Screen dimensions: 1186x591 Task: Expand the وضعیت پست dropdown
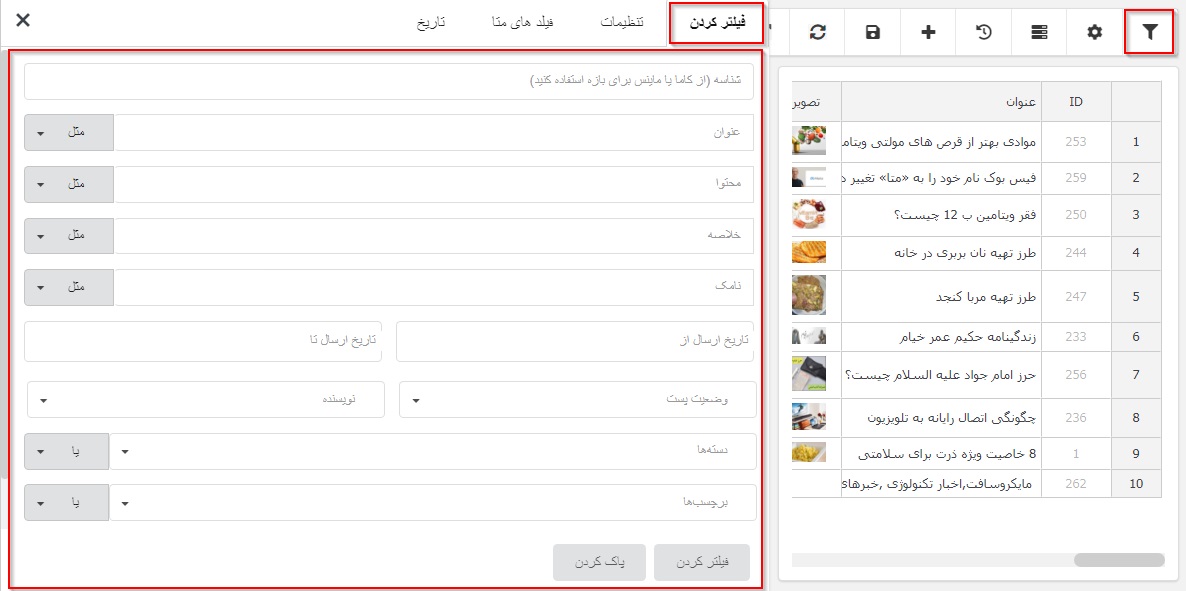pos(577,400)
